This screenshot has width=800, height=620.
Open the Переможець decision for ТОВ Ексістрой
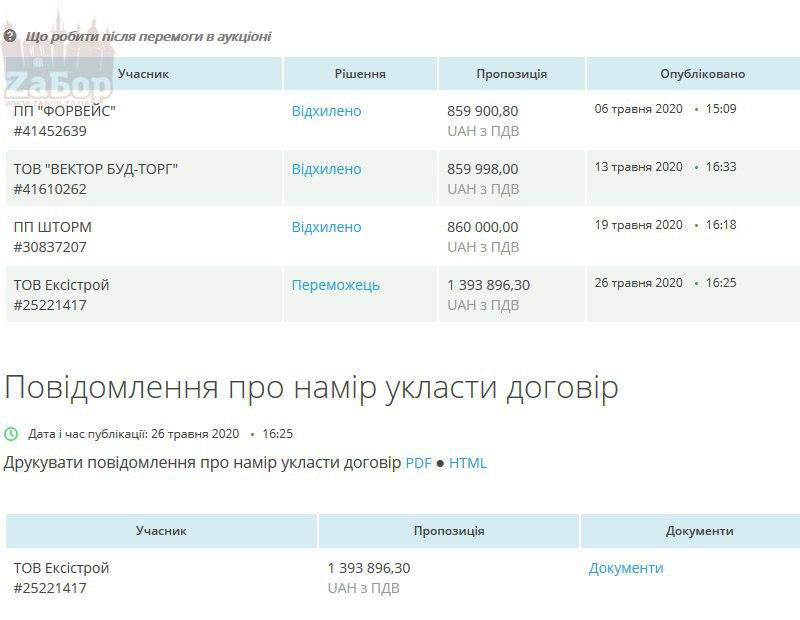(x=335, y=285)
